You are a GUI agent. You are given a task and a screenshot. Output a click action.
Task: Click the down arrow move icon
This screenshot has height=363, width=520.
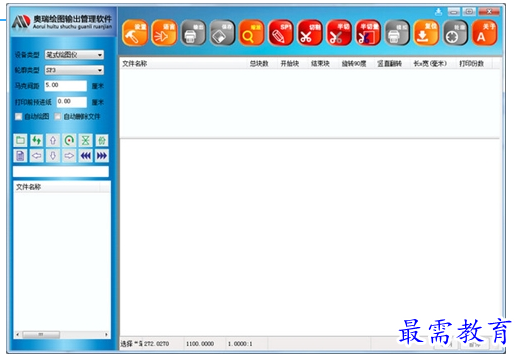[x=53, y=156]
